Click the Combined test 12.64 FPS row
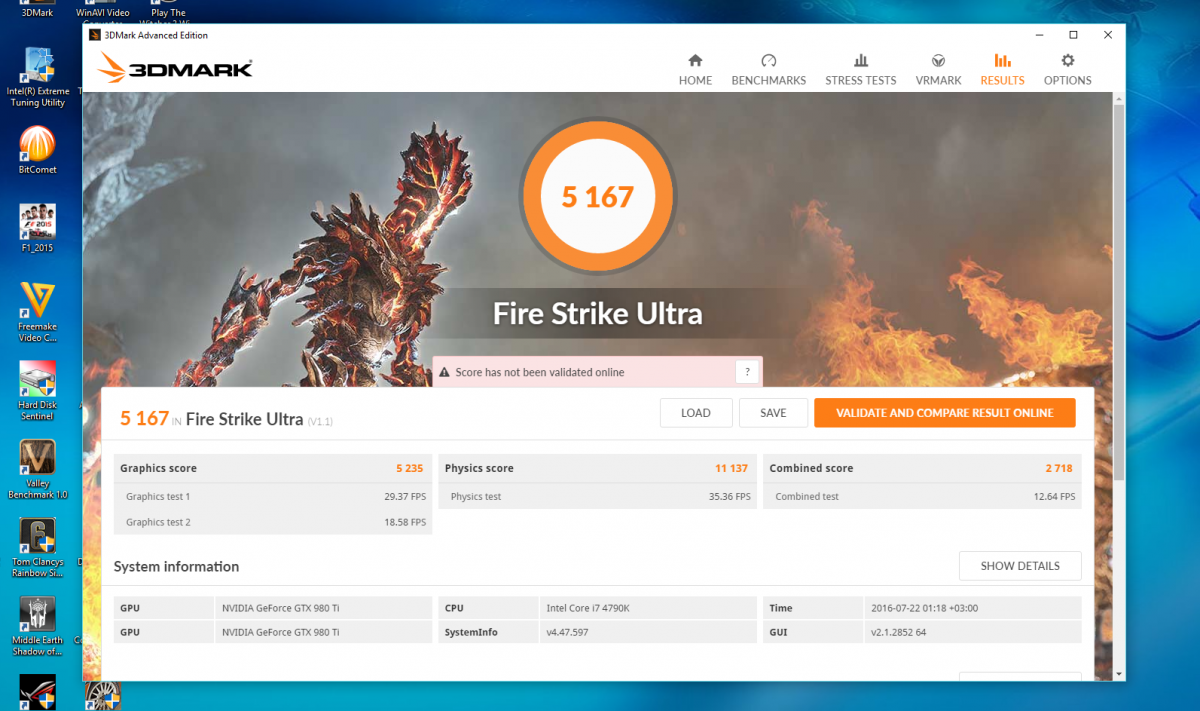This screenshot has height=711, width=1200. point(922,496)
